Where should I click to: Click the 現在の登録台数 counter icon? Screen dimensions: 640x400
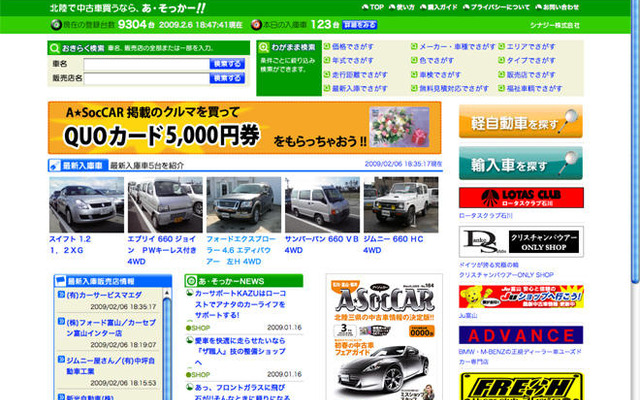click(x=56, y=25)
